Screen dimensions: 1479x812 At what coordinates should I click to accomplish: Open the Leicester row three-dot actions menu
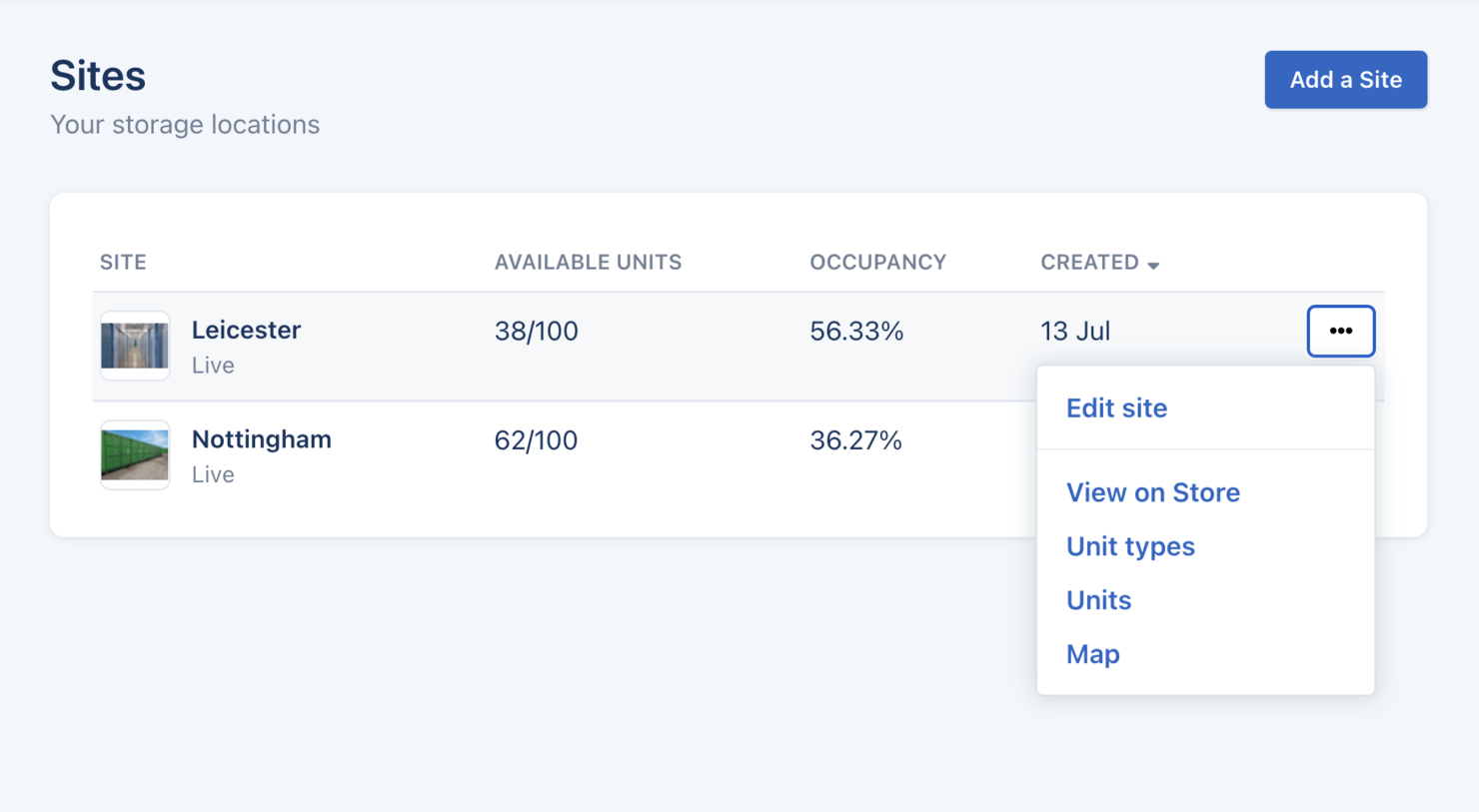tap(1340, 331)
